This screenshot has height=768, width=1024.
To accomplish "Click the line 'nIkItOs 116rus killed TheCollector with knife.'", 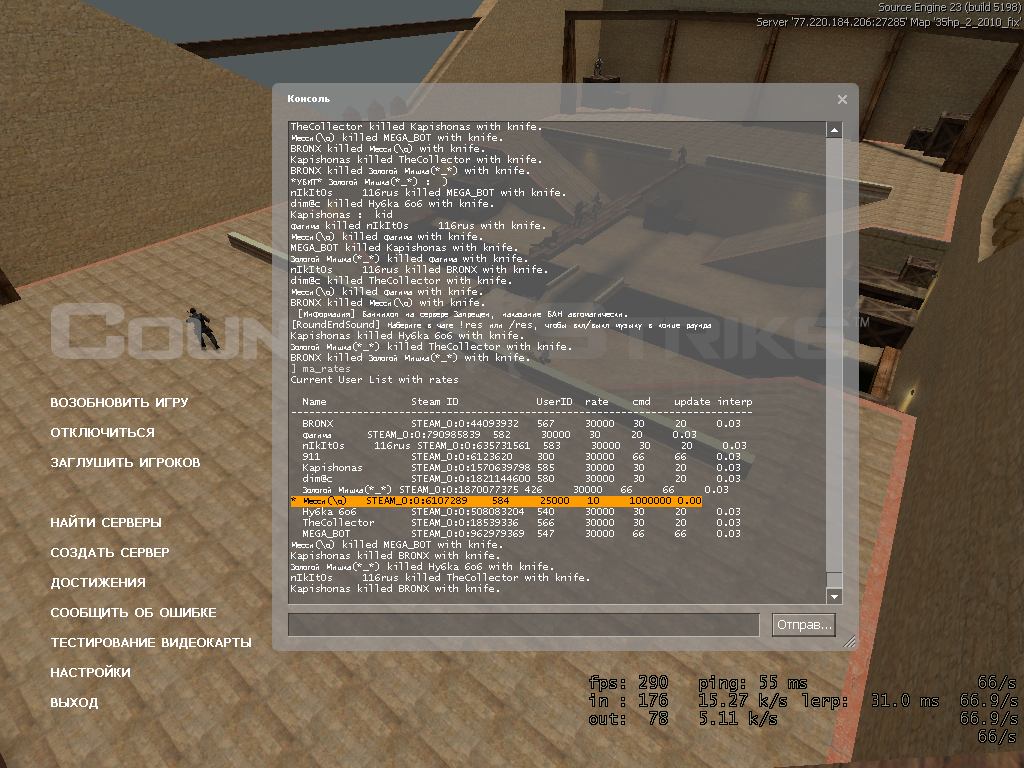I will [440, 577].
